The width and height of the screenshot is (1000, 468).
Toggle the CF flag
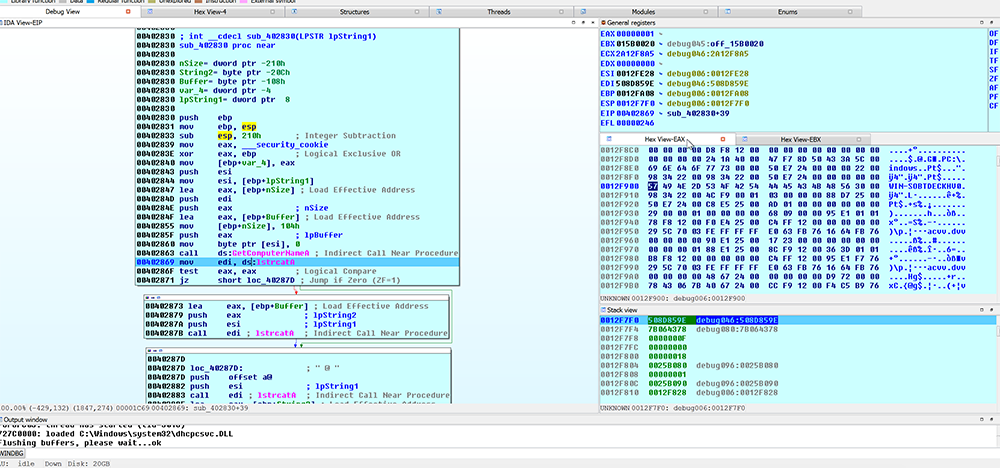(x=993, y=106)
